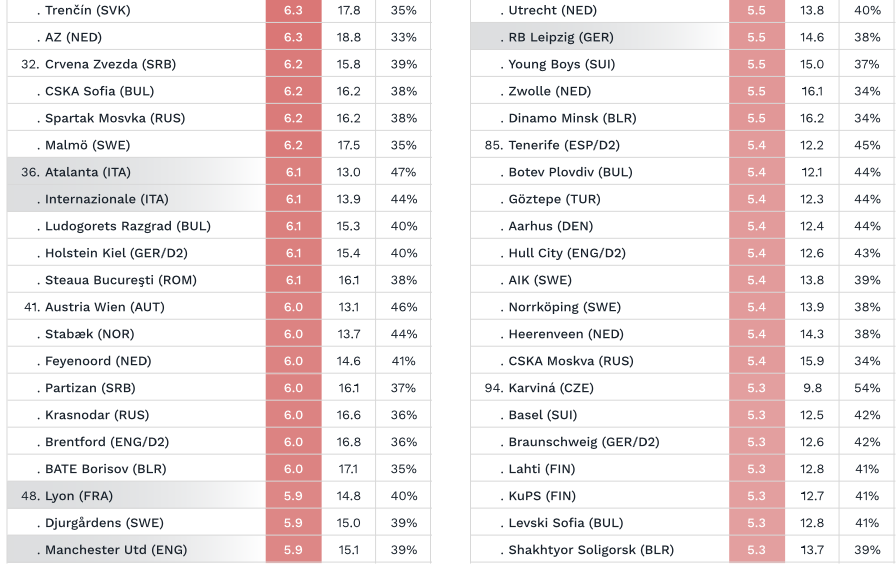Viewport: 896px width, 574px height.
Task: Click the 47% value beside Atalanta
Action: tap(403, 172)
